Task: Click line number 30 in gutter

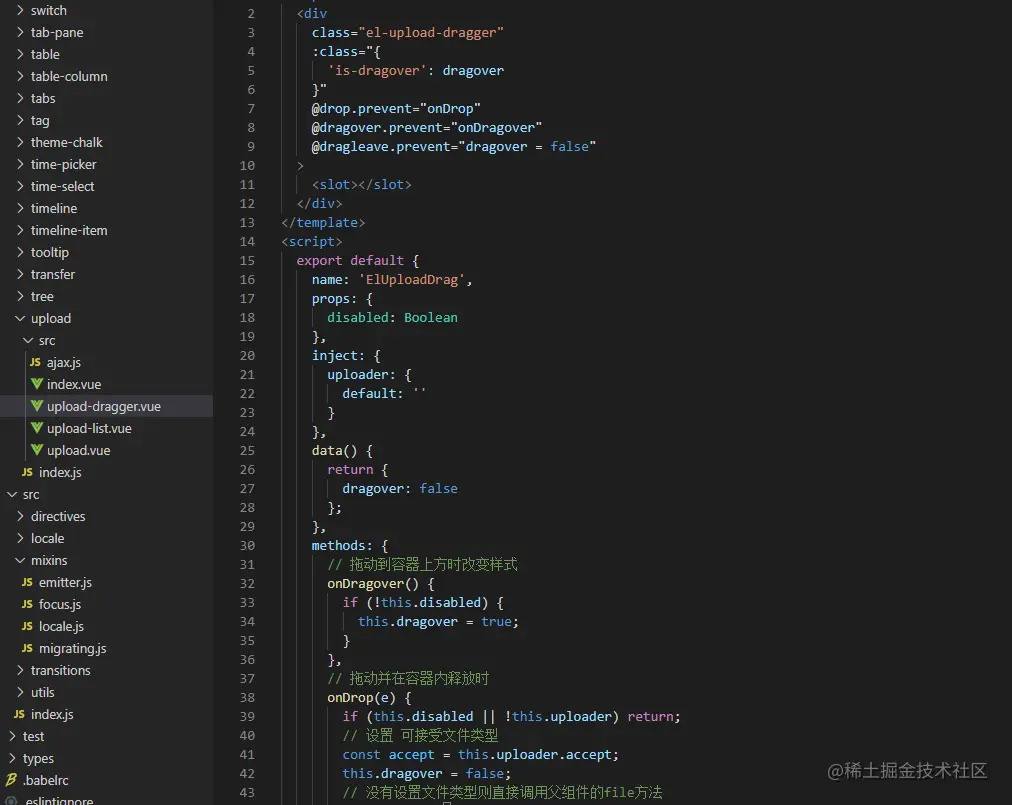Action: pyautogui.click(x=247, y=545)
